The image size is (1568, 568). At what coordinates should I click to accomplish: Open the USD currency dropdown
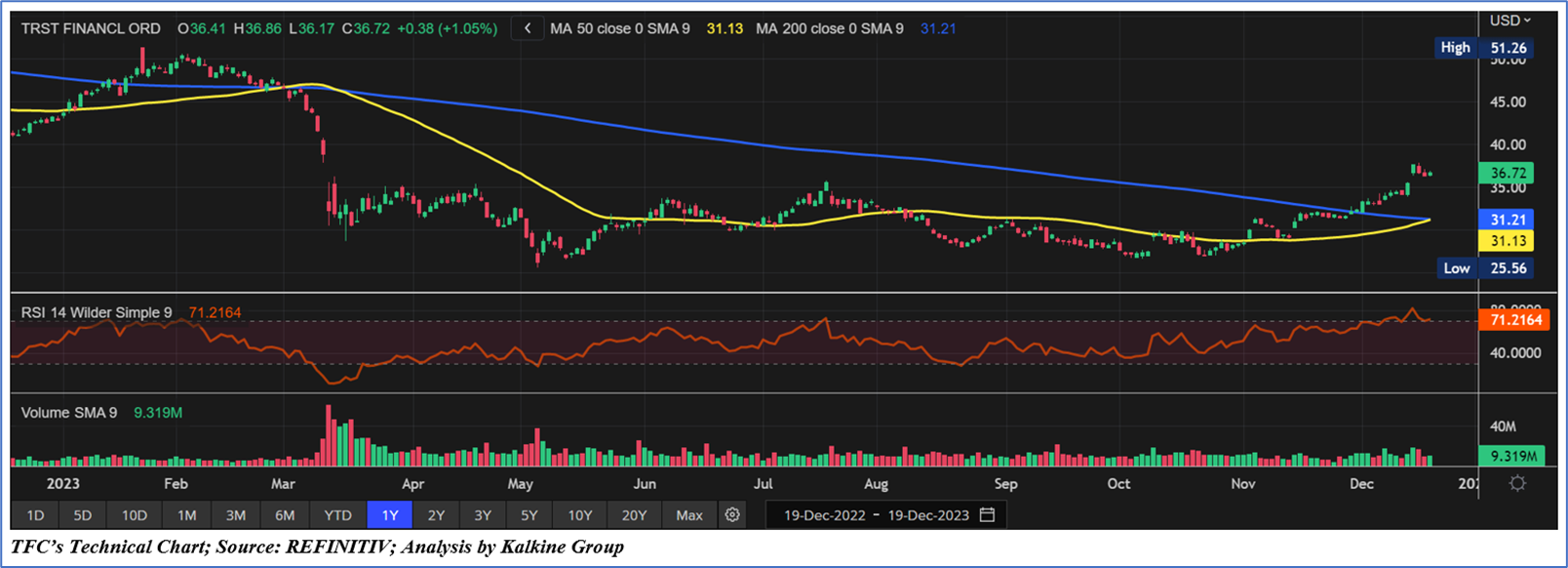(1509, 20)
